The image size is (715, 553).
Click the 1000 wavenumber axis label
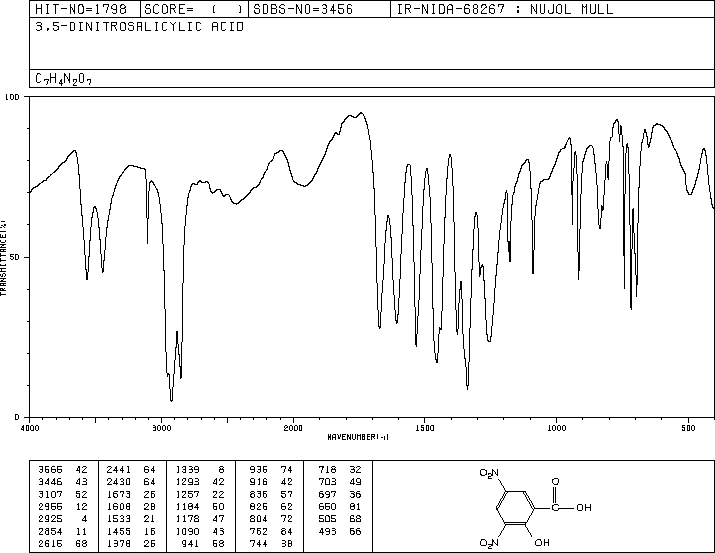556,428
